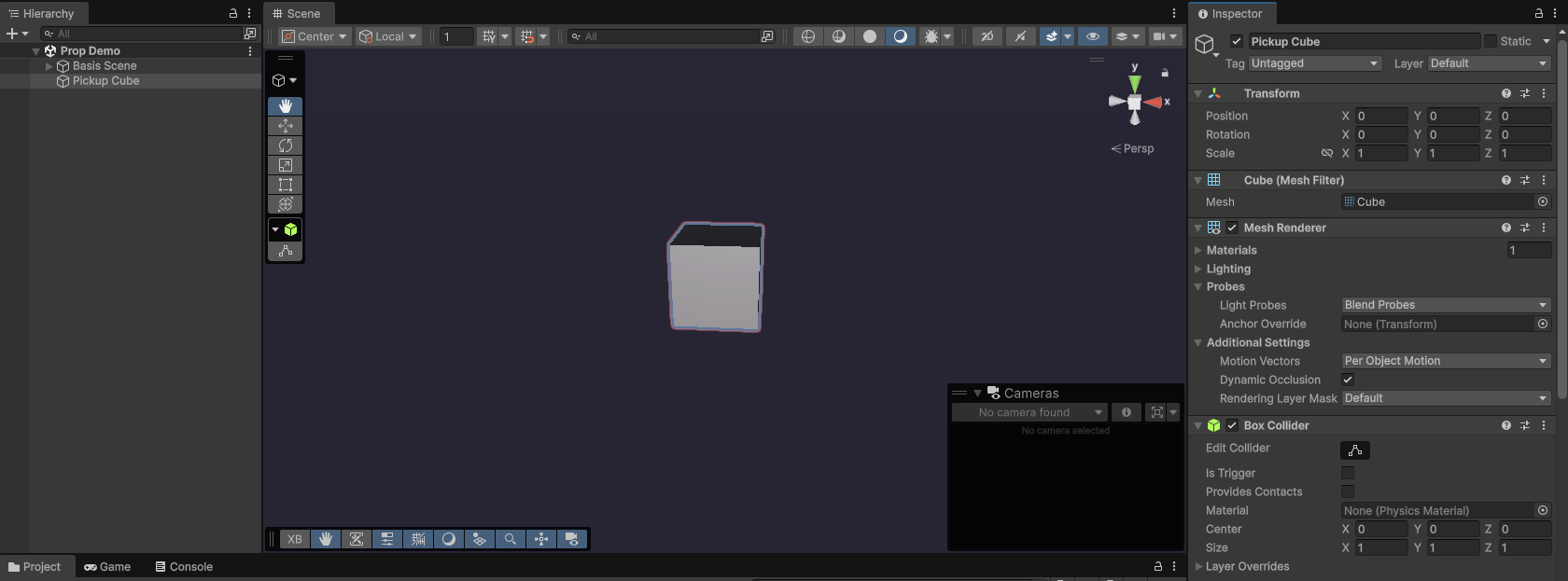Click the Position X input field
Image resolution: width=1568 pixels, height=581 pixels.
point(1380,116)
